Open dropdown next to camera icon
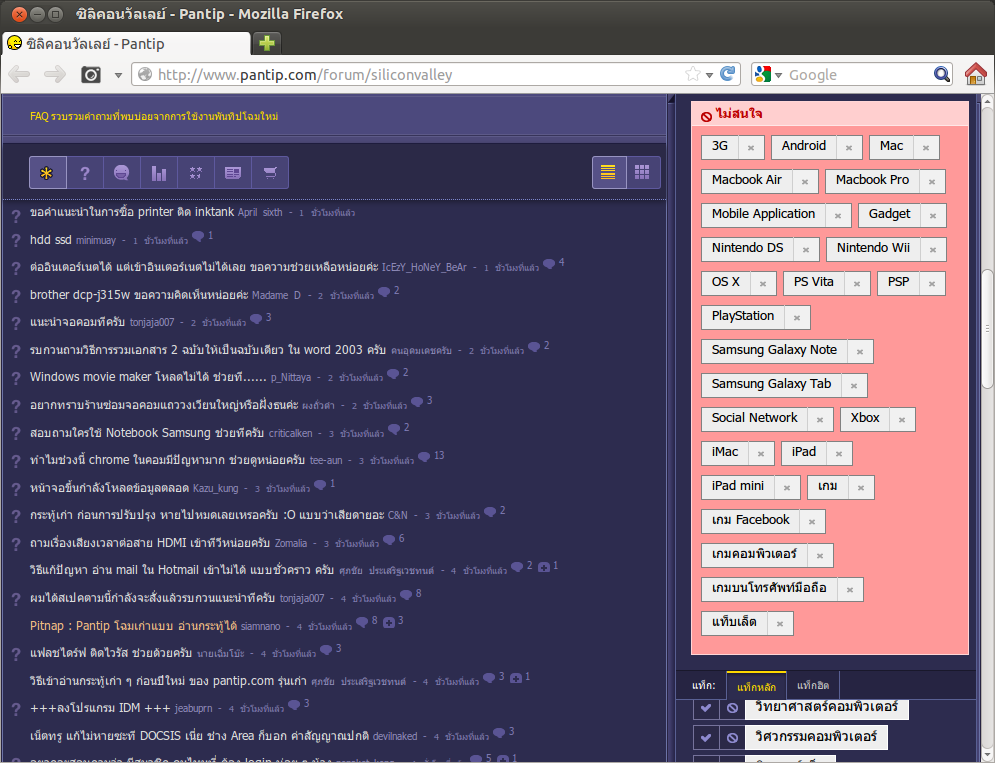Image resolution: width=995 pixels, height=763 pixels. click(118, 75)
